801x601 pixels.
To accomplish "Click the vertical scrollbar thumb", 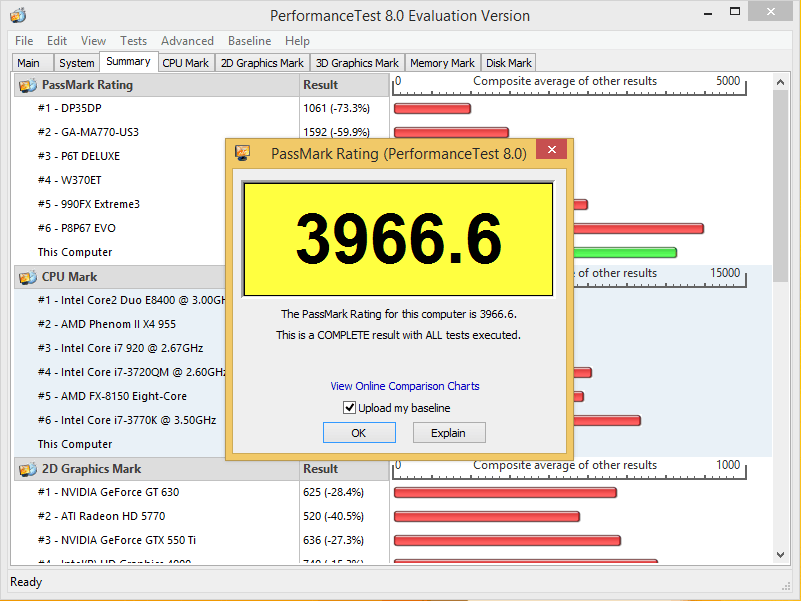I will click(780, 186).
